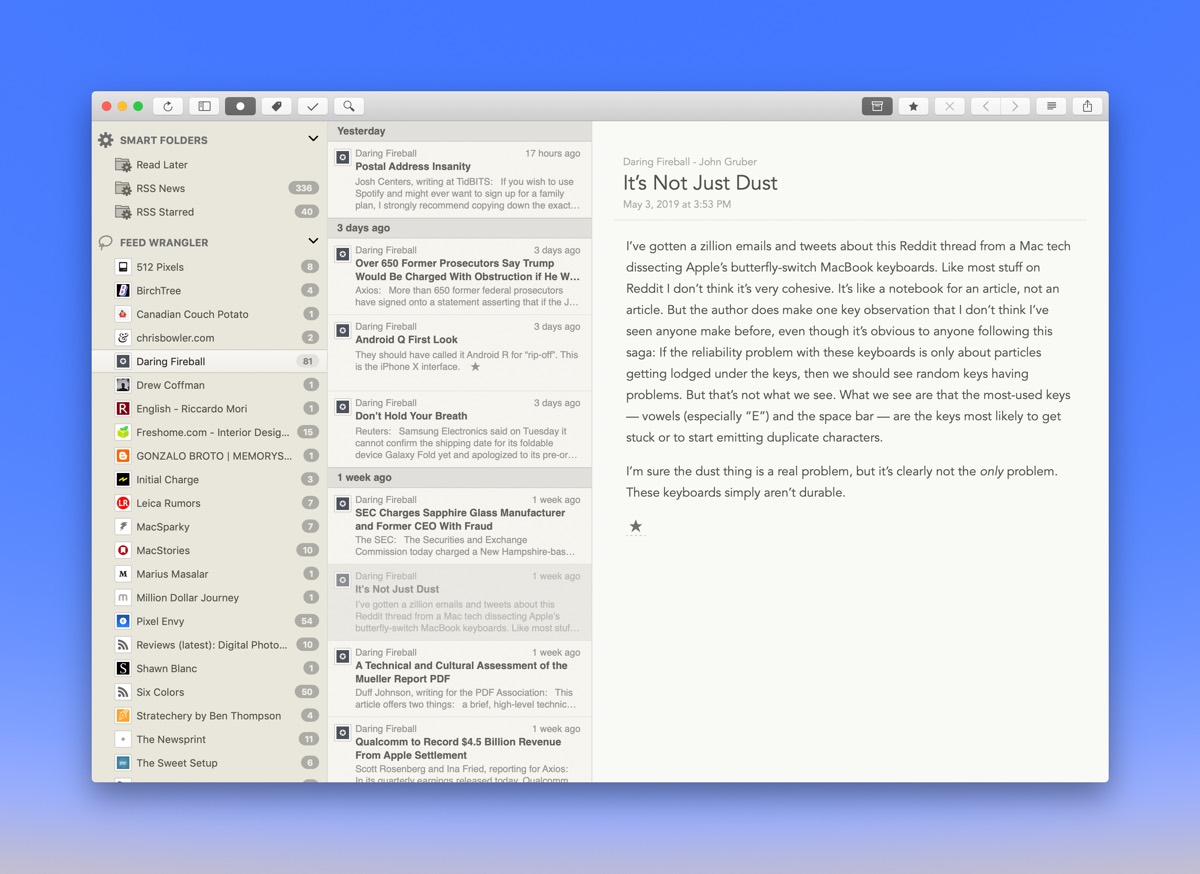Click the Yesterday group header
This screenshot has width=1200, height=874.
click(460, 131)
